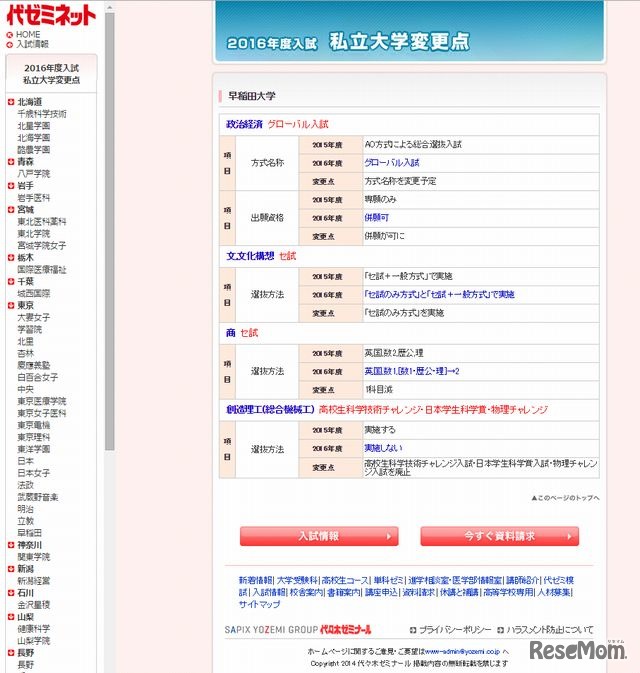Select 金沢星稜 in the sidebar list
The height and width of the screenshot is (673, 640).
[33, 605]
